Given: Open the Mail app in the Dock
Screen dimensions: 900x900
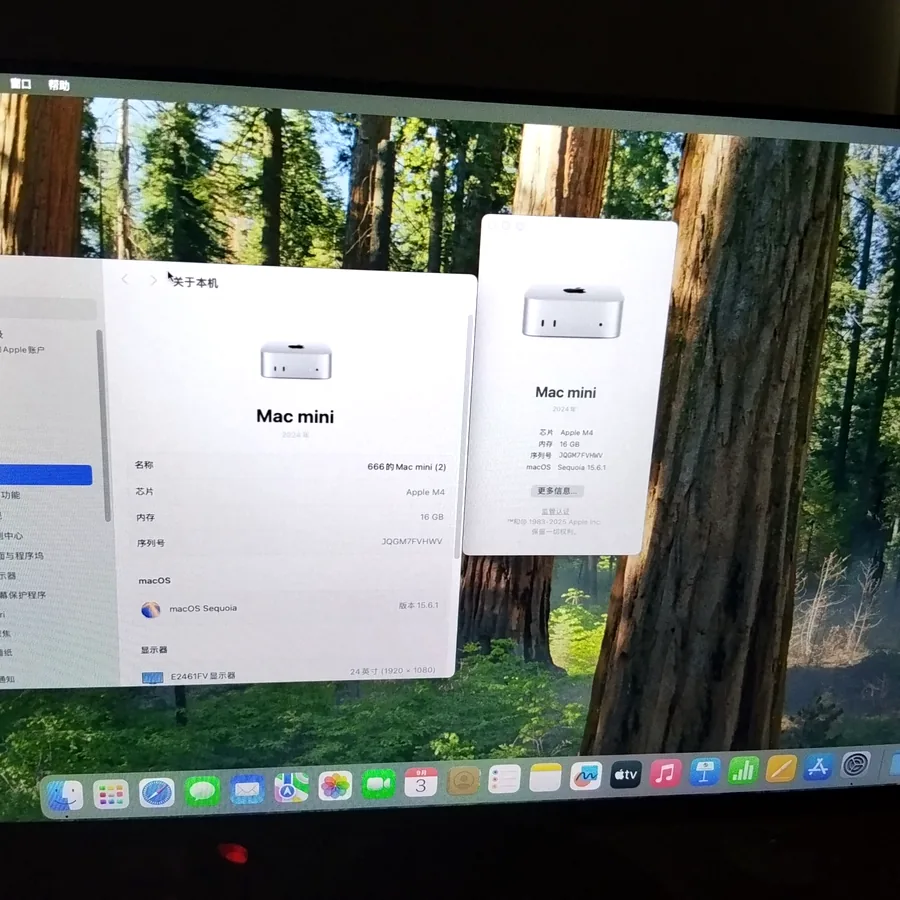Looking at the screenshot, I should (x=247, y=790).
